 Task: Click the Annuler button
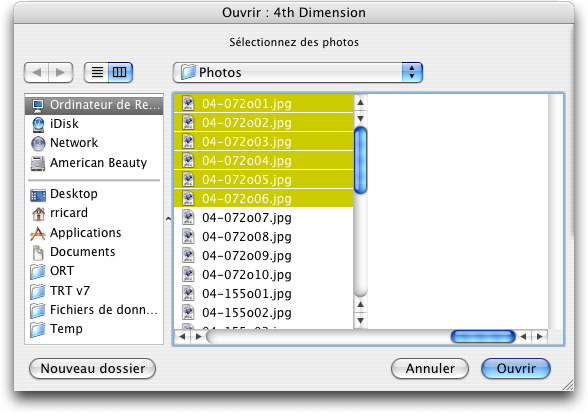(x=430, y=369)
